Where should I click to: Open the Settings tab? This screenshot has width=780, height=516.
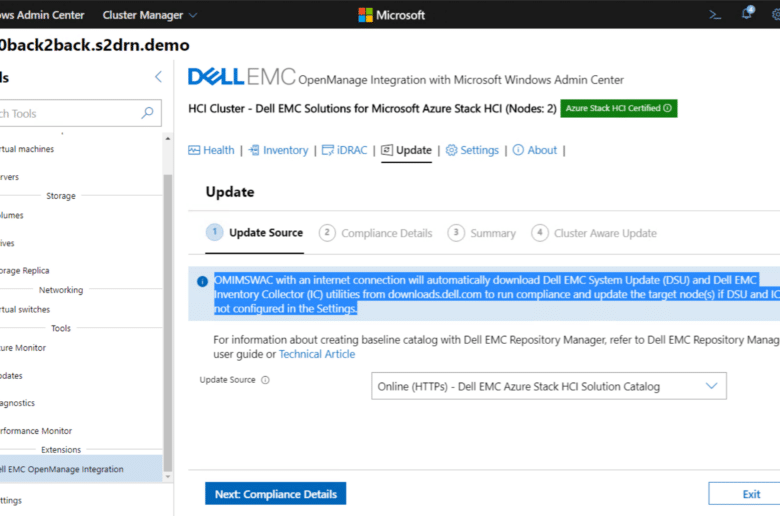point(472,150)
